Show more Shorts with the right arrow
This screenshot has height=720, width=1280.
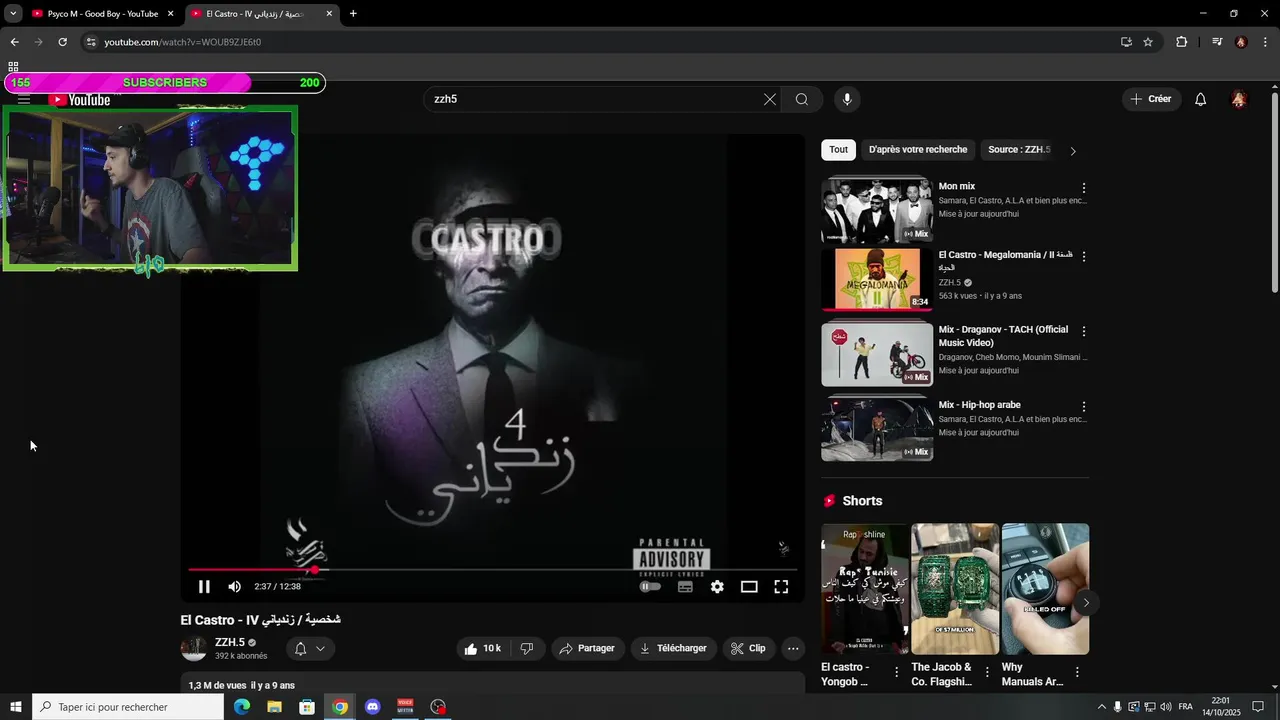point(1085,602)
